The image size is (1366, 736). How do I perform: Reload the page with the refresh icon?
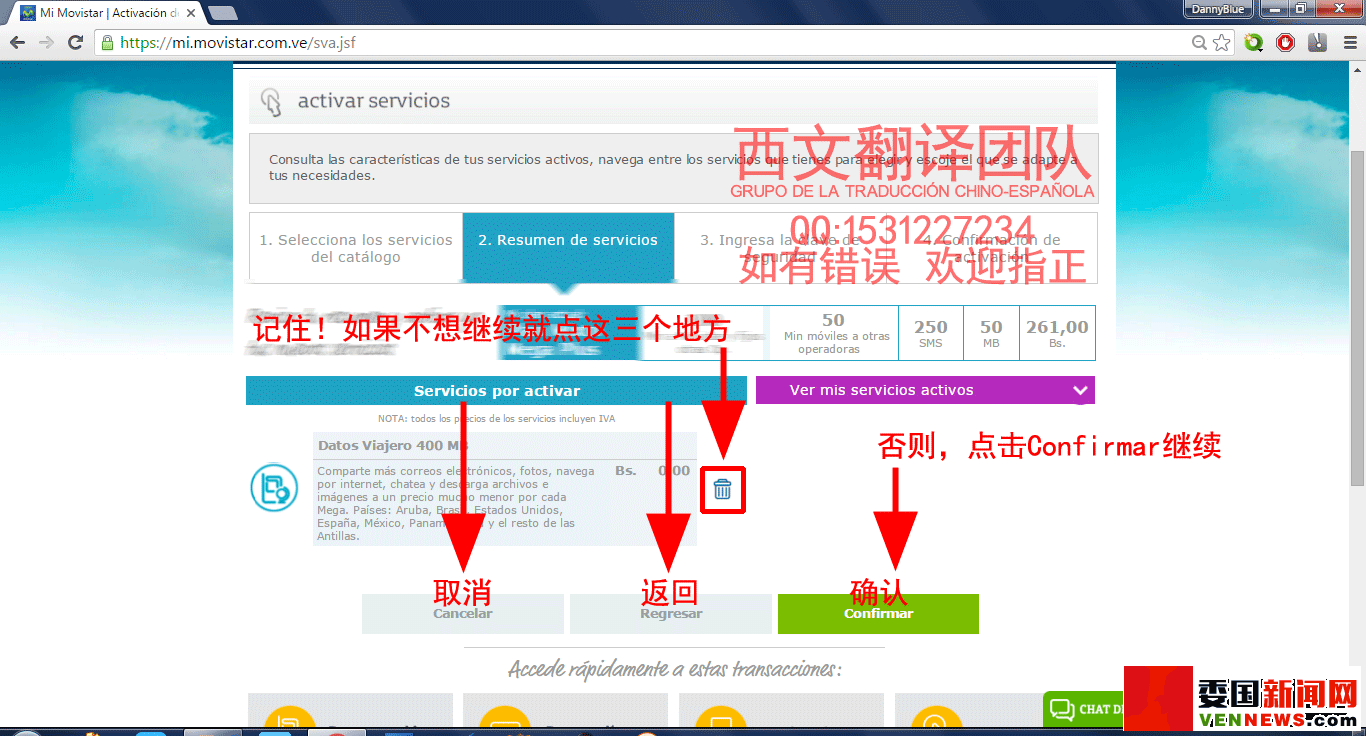(75, 43)
